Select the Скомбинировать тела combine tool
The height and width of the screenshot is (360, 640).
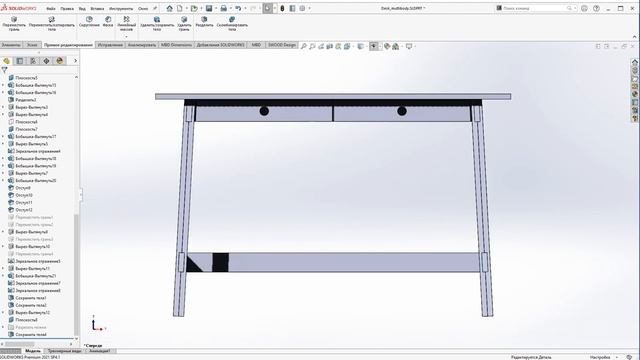point(232,24)
